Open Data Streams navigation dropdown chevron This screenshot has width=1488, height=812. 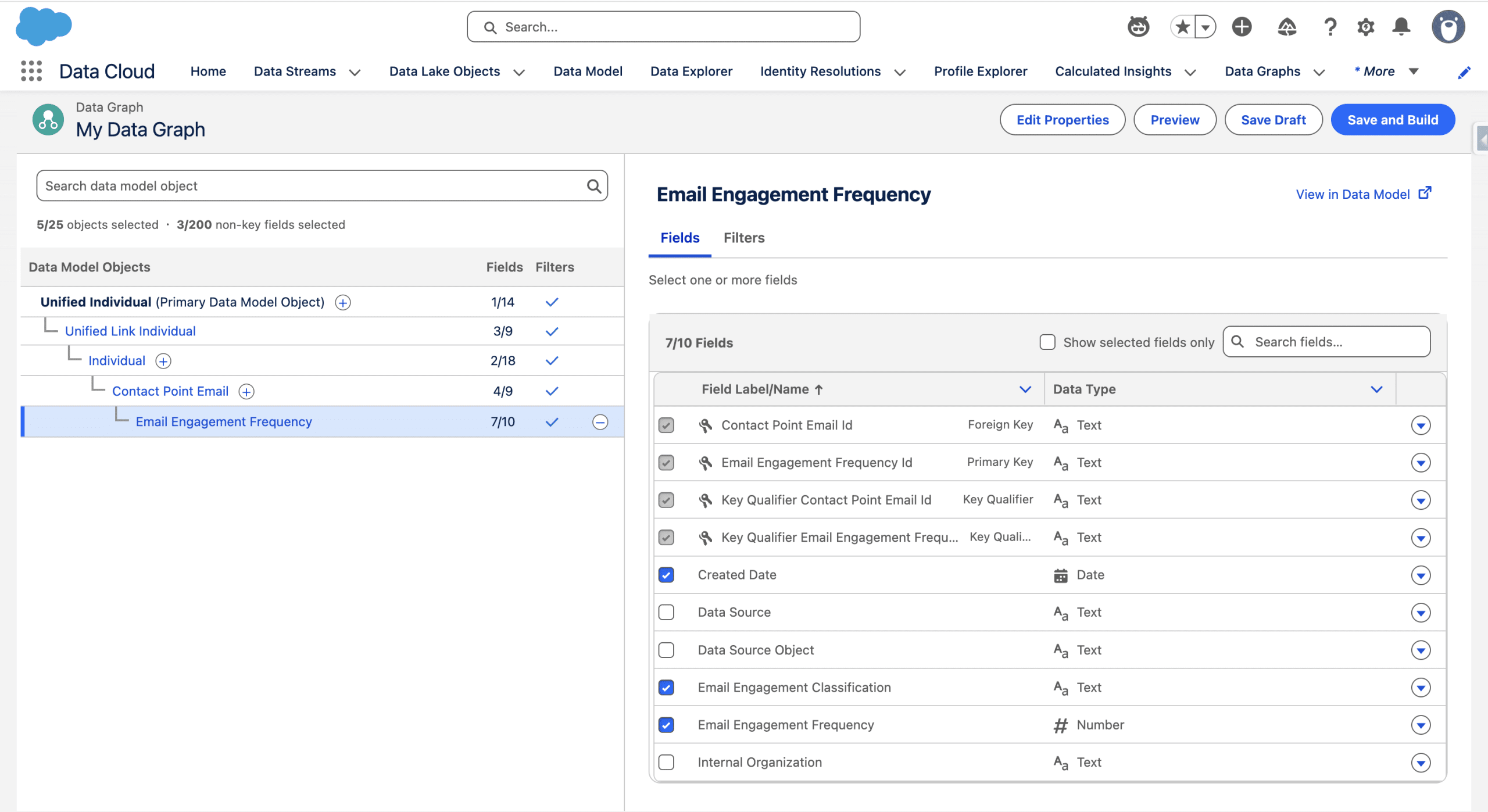[x=355, y=72]
